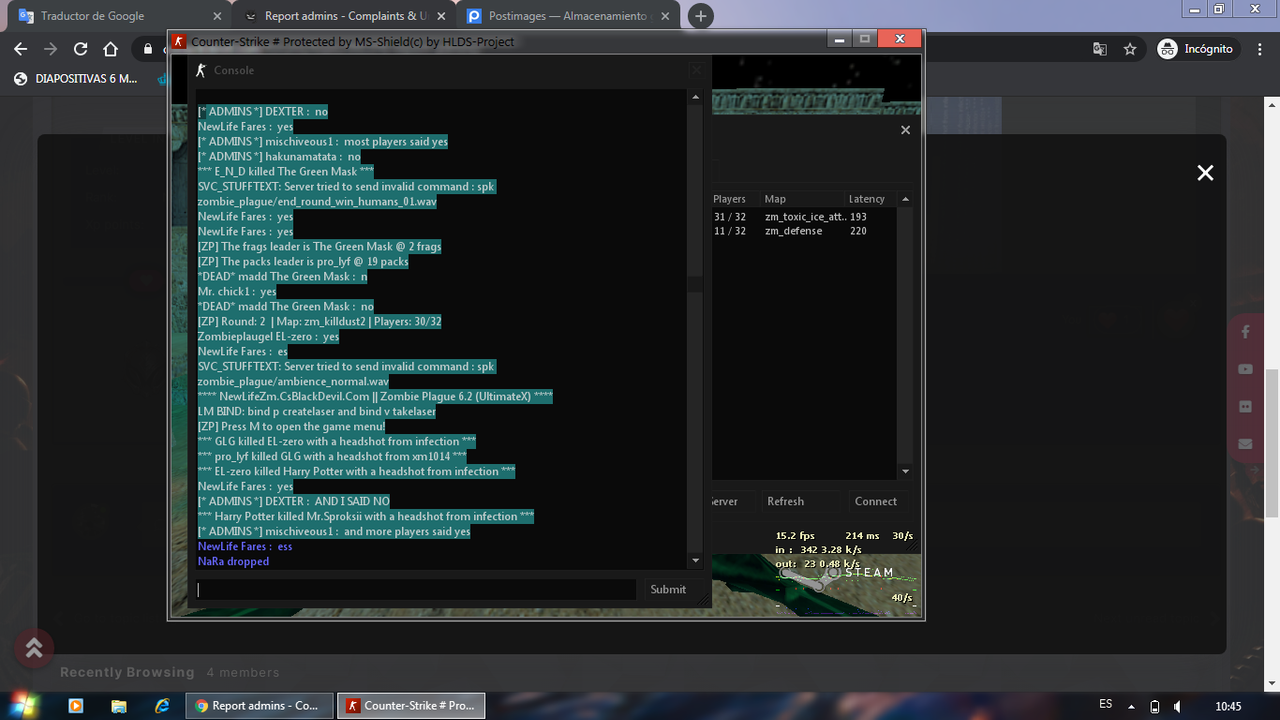Select the zm_defense server row
This screenshot has width=1280, height=720.
coord(804,231)
